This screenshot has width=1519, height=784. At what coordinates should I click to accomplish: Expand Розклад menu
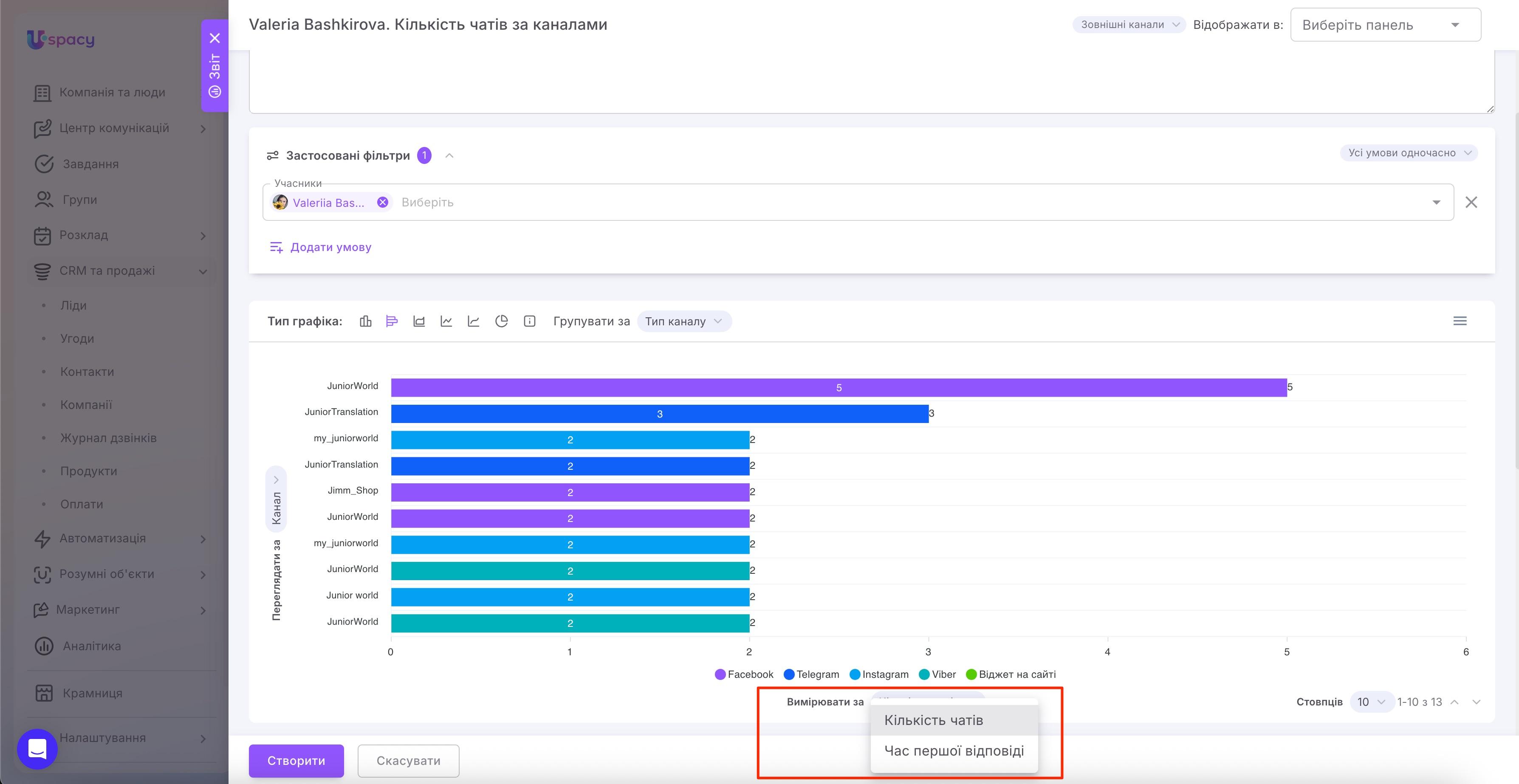point(203,236)
